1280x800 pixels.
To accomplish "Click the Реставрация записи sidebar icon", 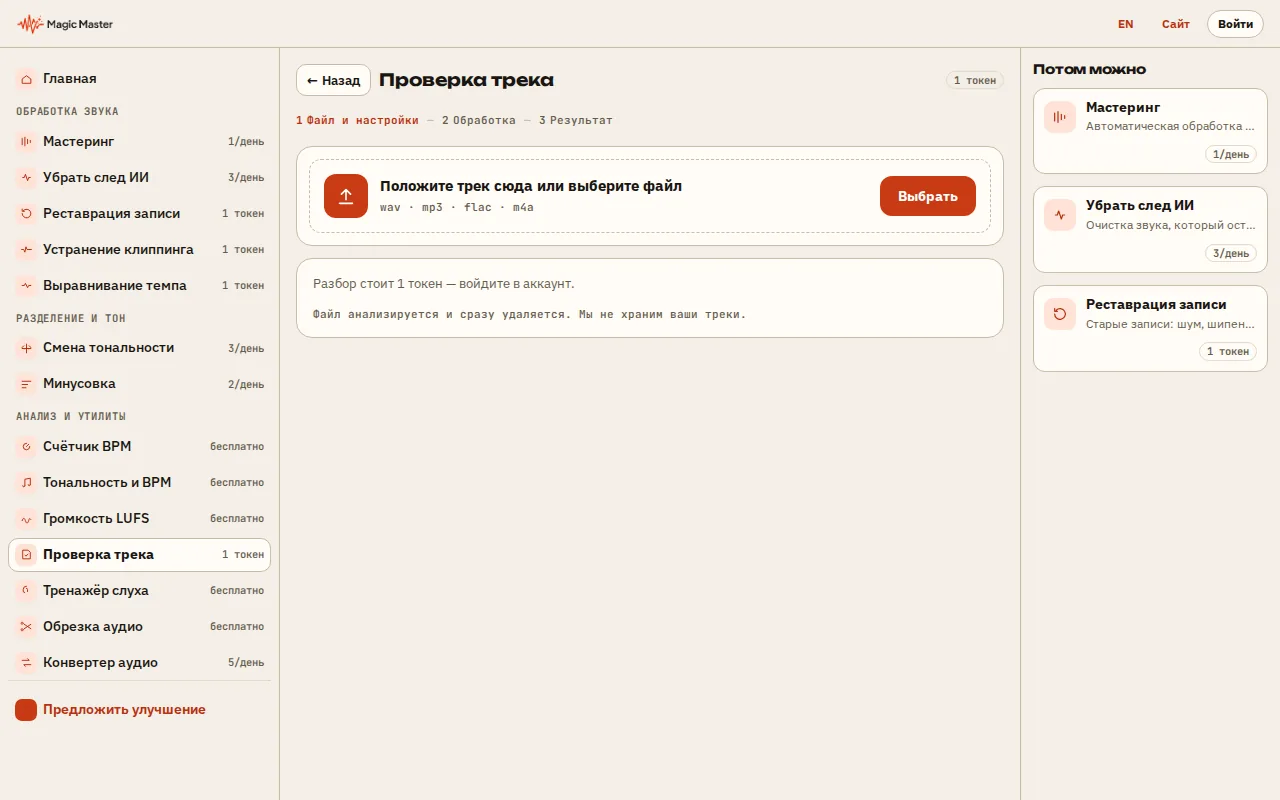I will tap(26, 214).
